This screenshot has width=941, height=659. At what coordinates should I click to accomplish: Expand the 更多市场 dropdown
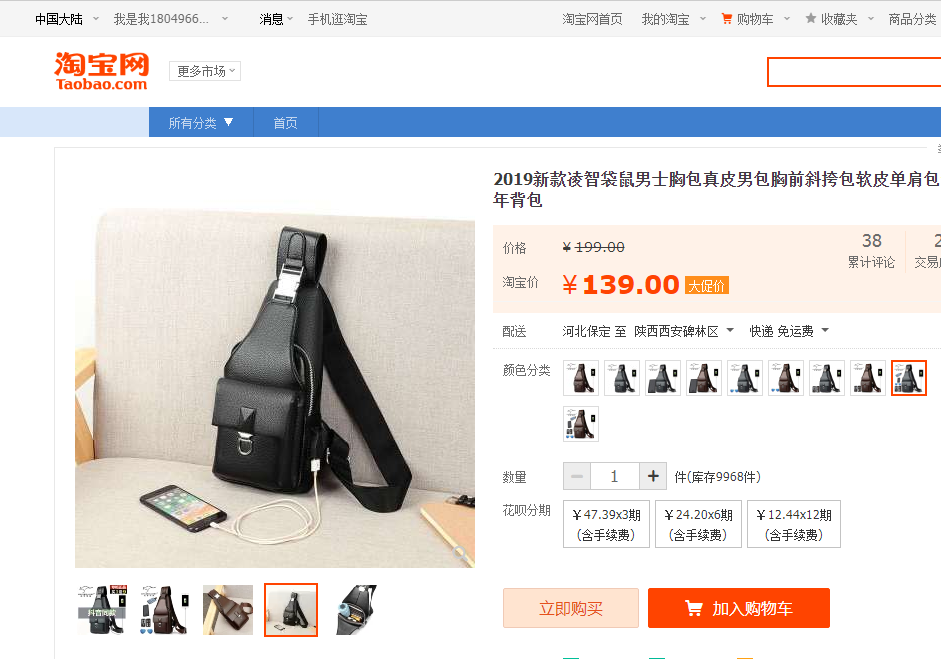(205, 71)
